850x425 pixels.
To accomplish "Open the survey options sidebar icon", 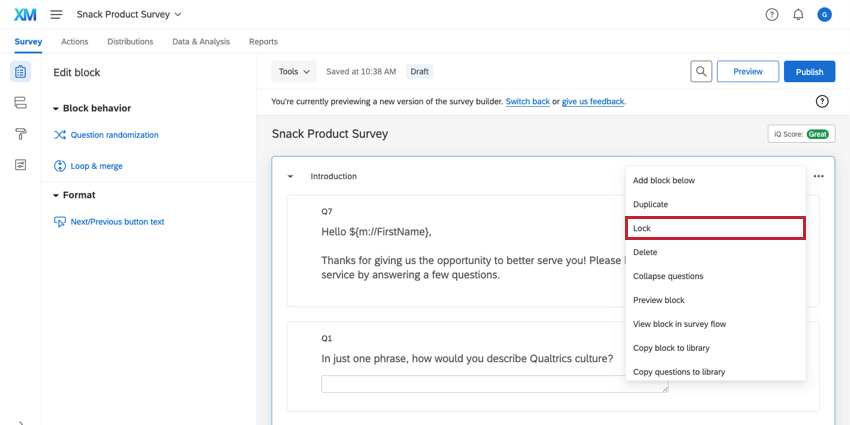I will (21, 165).
